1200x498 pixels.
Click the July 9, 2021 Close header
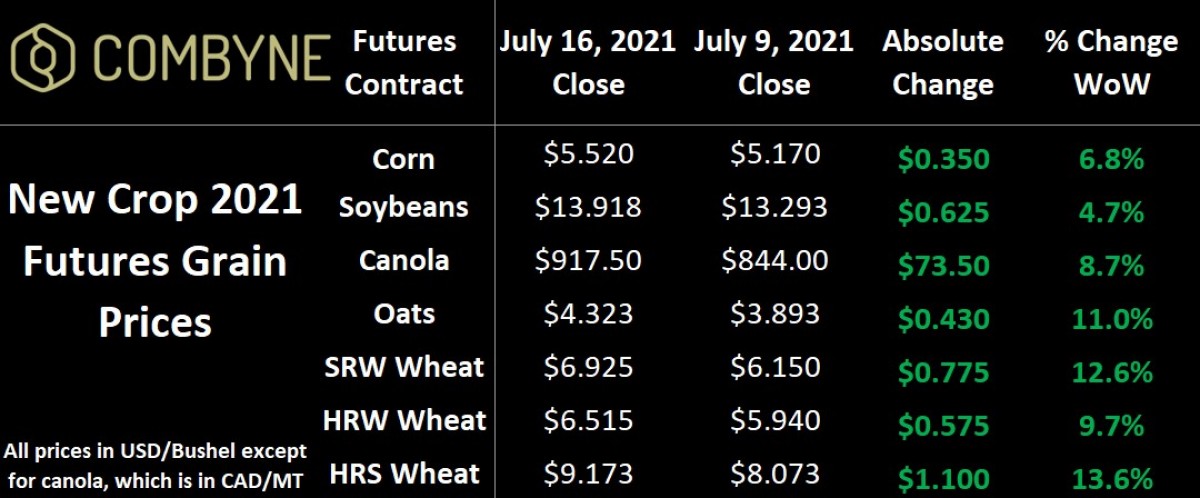(772, 62)
